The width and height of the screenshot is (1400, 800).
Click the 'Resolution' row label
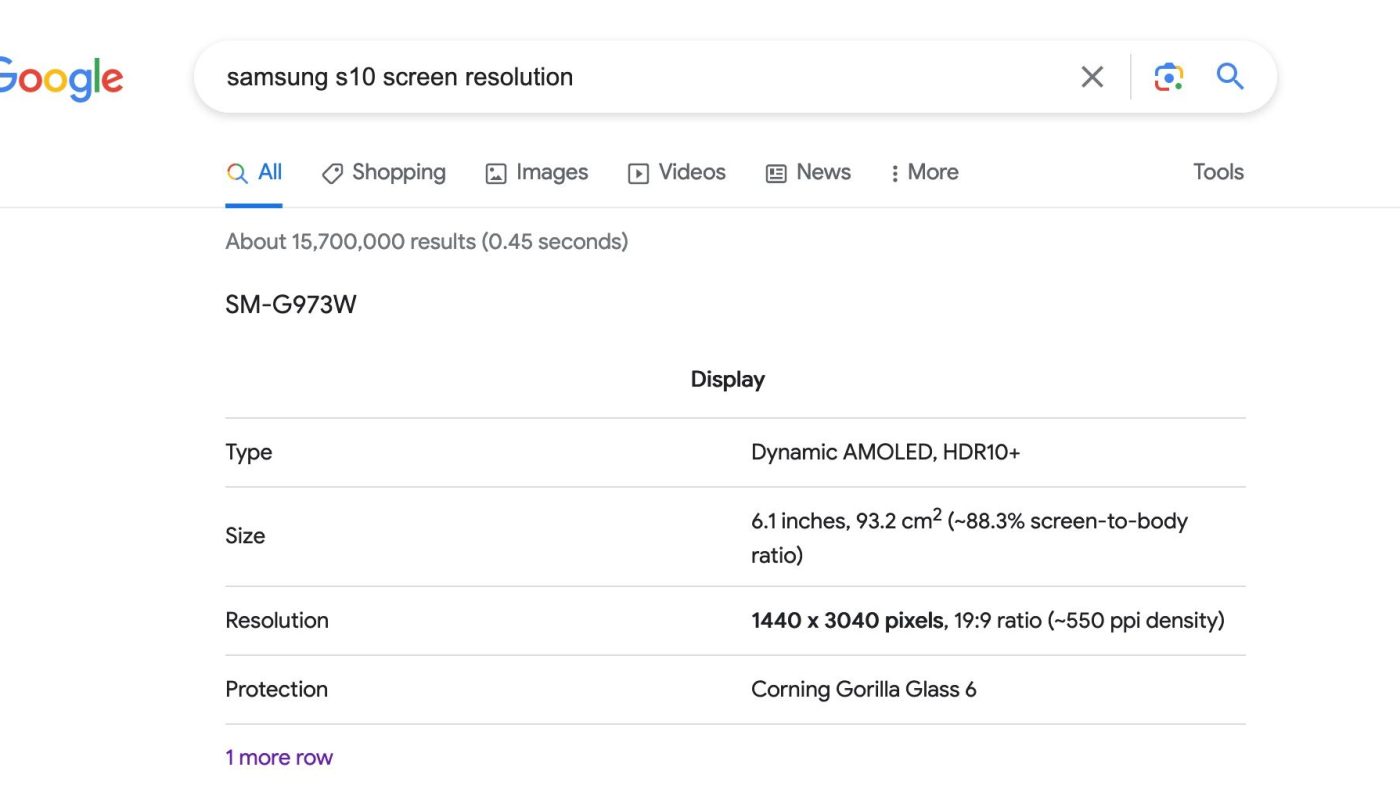coord(277,620)
